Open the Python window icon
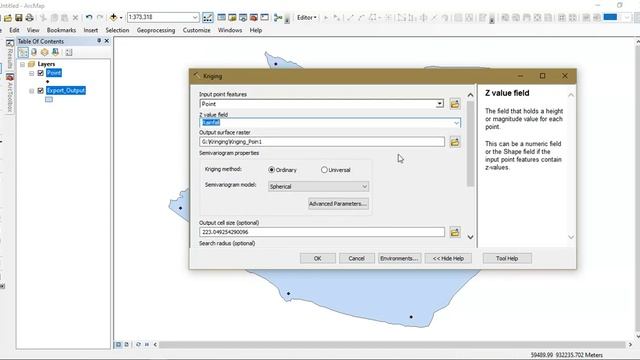This screenshot has height=360, width=640. pyautogui.click(x=264, y=18)
